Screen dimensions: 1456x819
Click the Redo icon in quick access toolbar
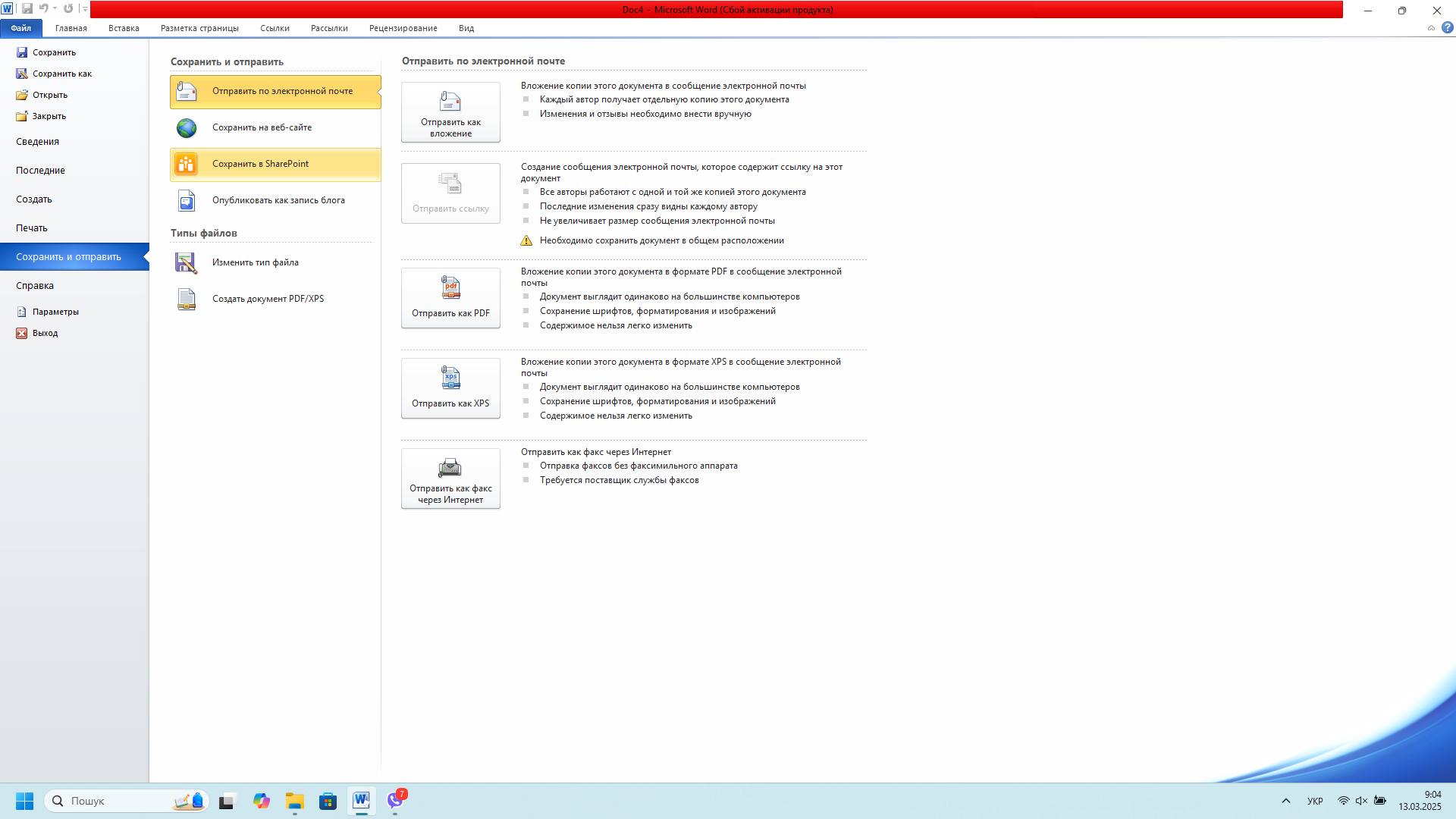point(68,9)
